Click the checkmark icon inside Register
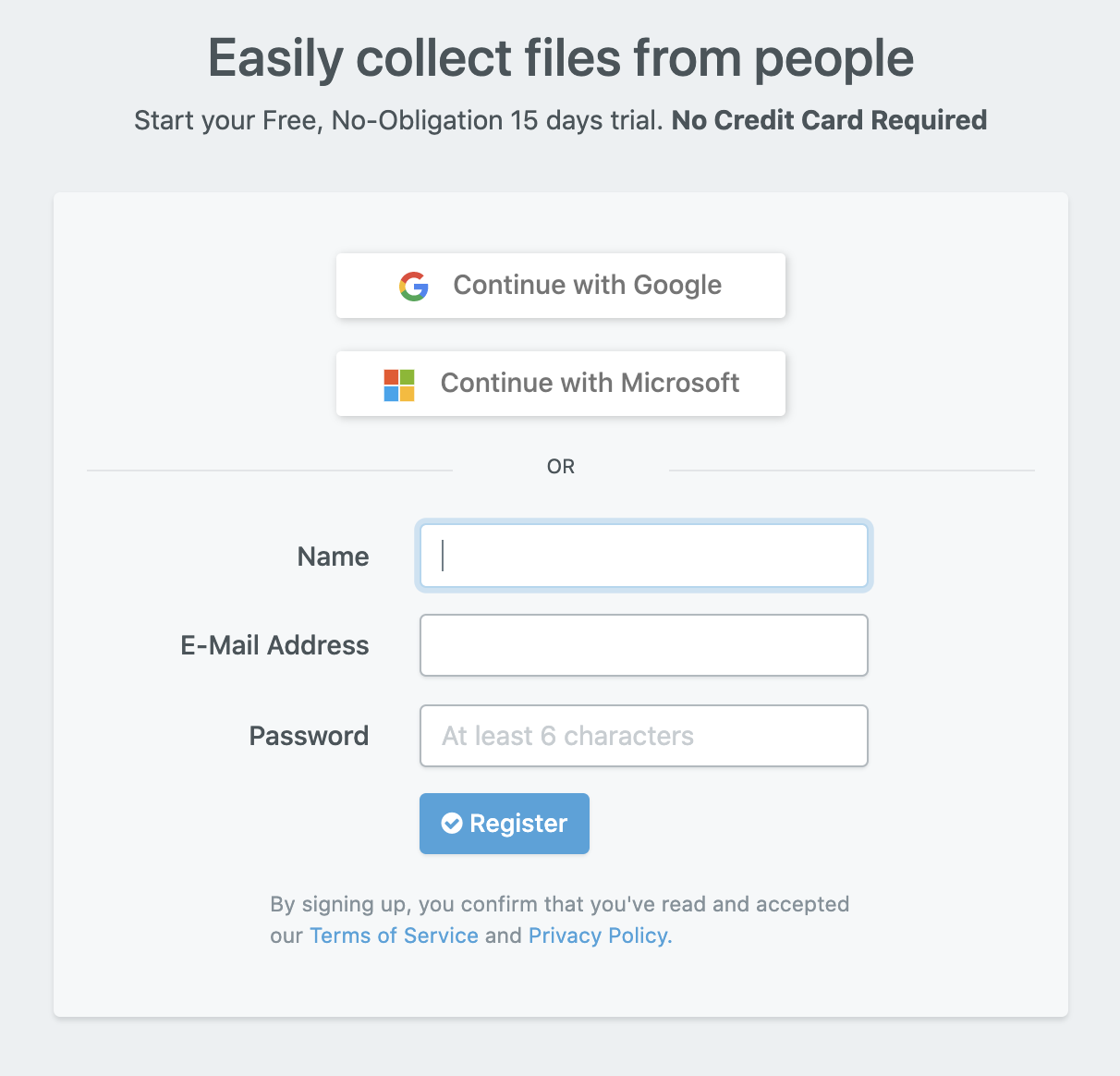Screen dimensions: 1120x1076 coord(452,824)
